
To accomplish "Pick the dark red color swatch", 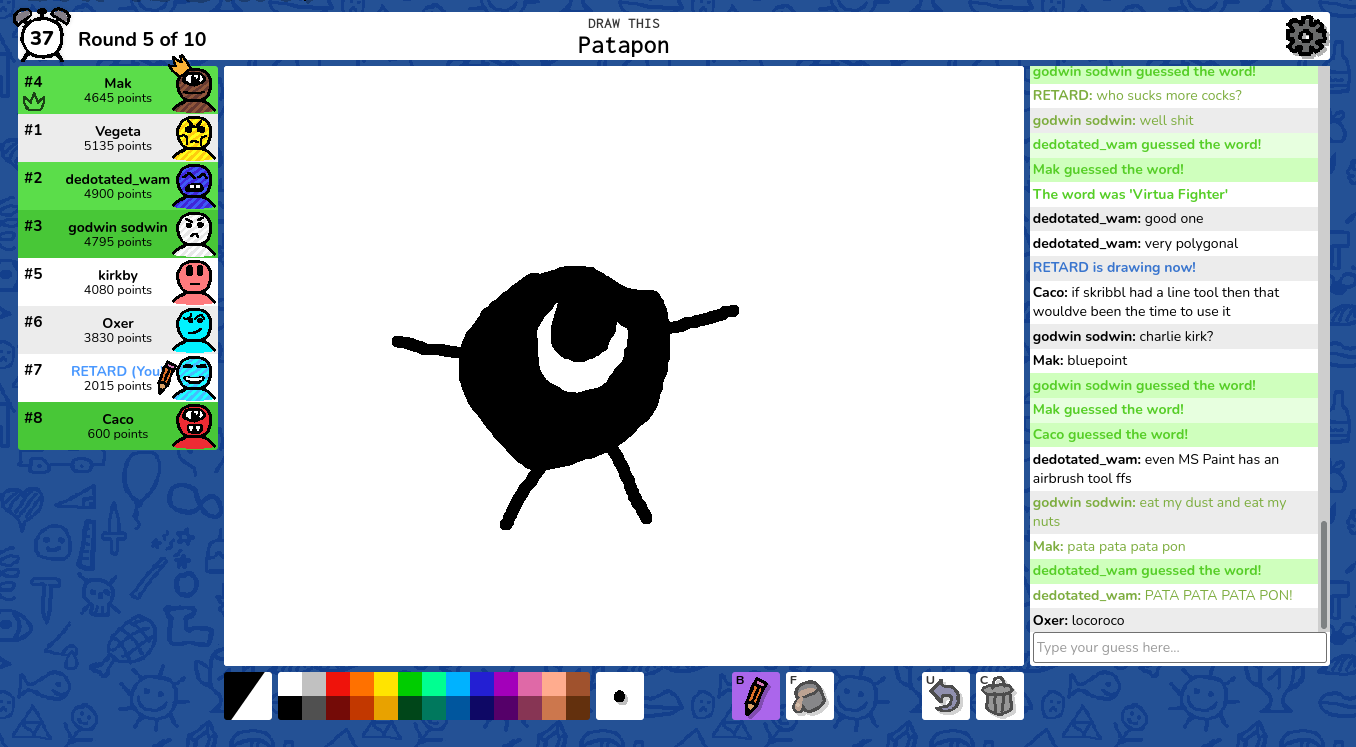I will coord(338,708).
